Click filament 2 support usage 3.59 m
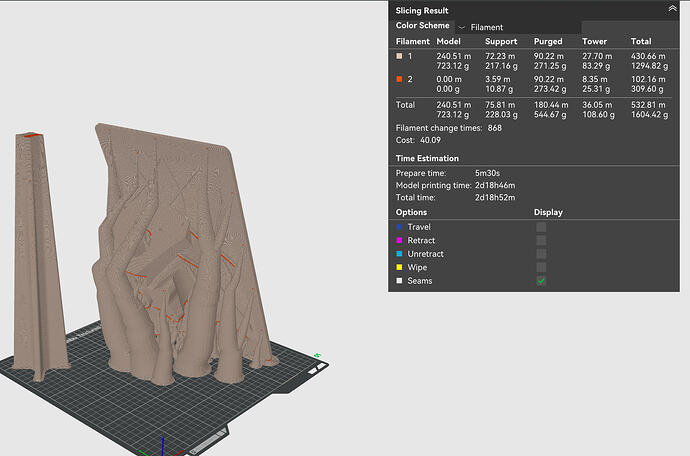This screenshot has height=456, width=690. (498, 80)
